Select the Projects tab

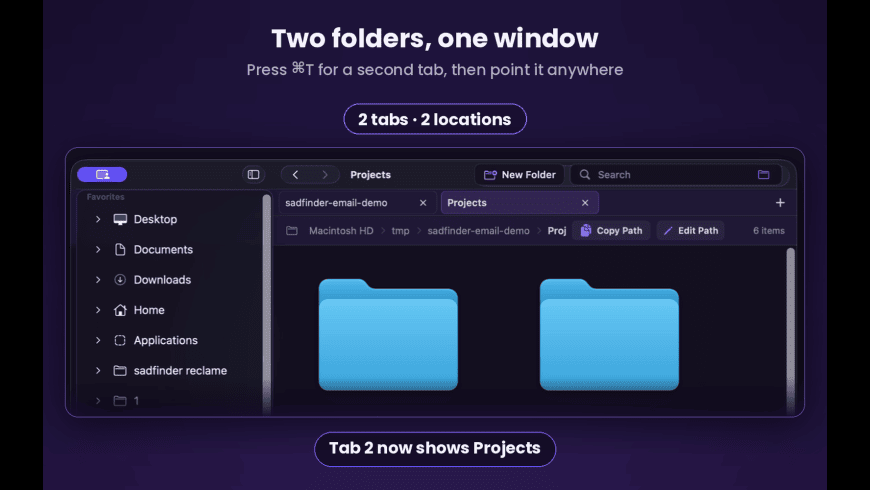tap(519, 203)
